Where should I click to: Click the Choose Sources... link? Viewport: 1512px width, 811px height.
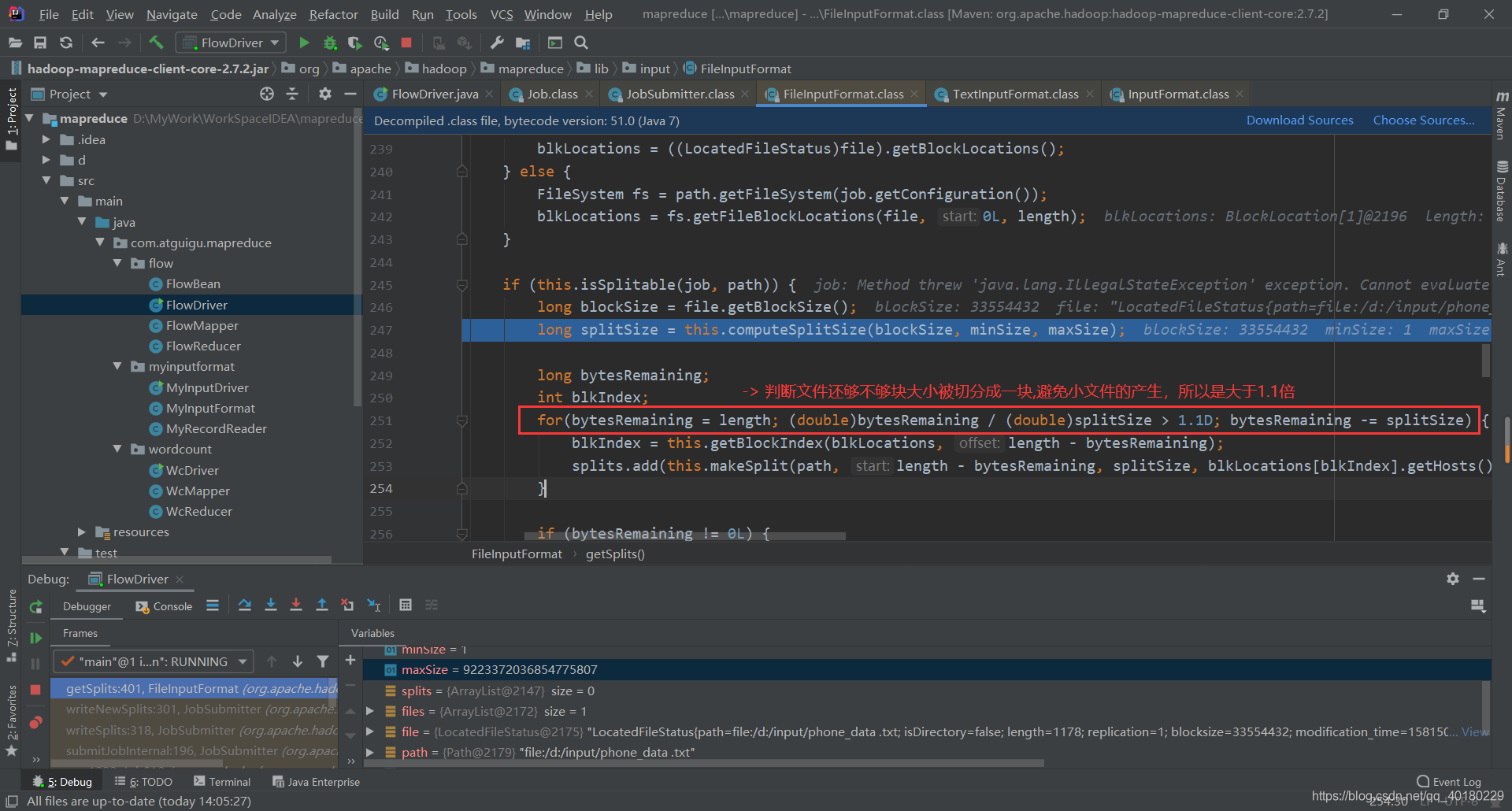1424,120
